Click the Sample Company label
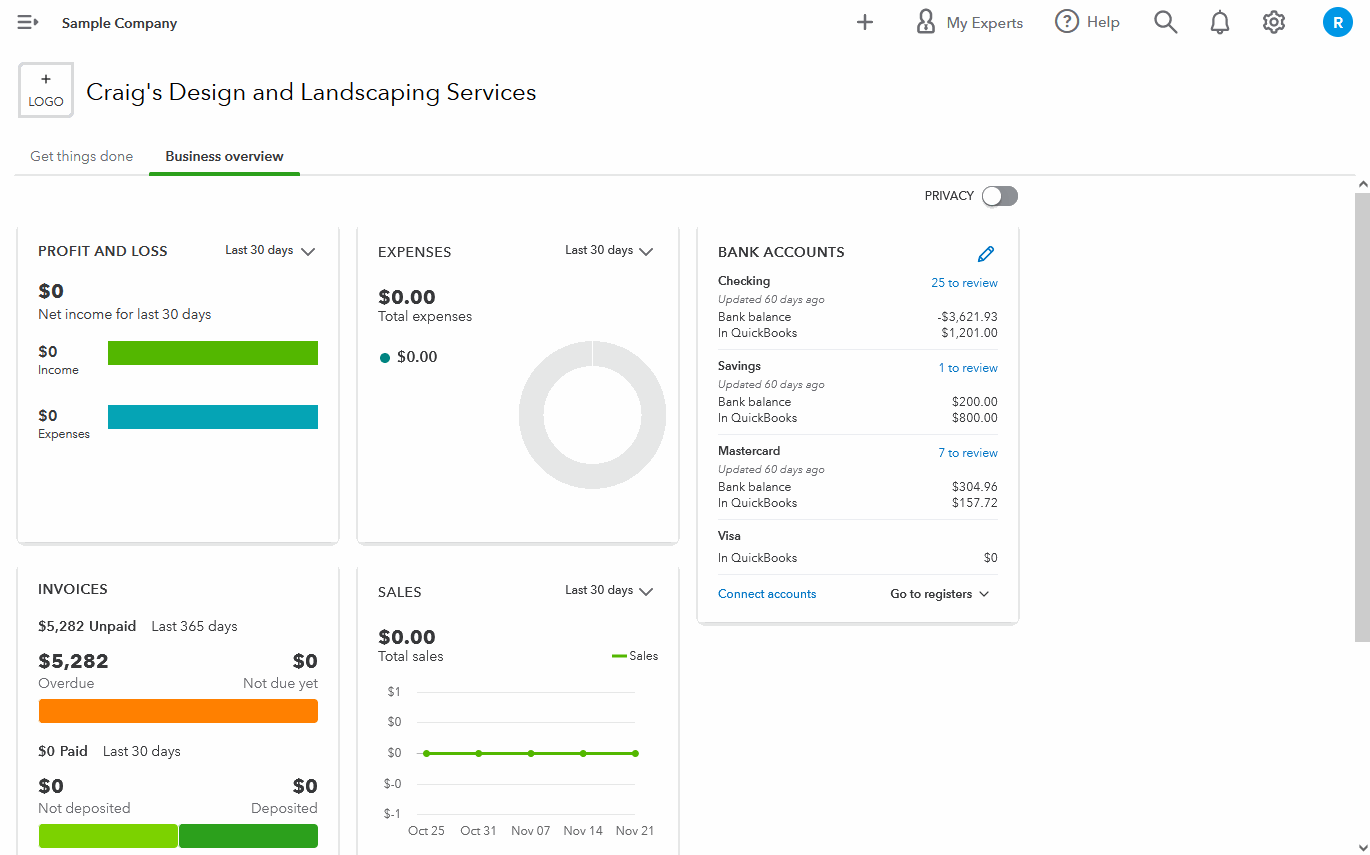The width and height of the screenshot is (1370, 855). pyautogui.click(x=119, y=23)
